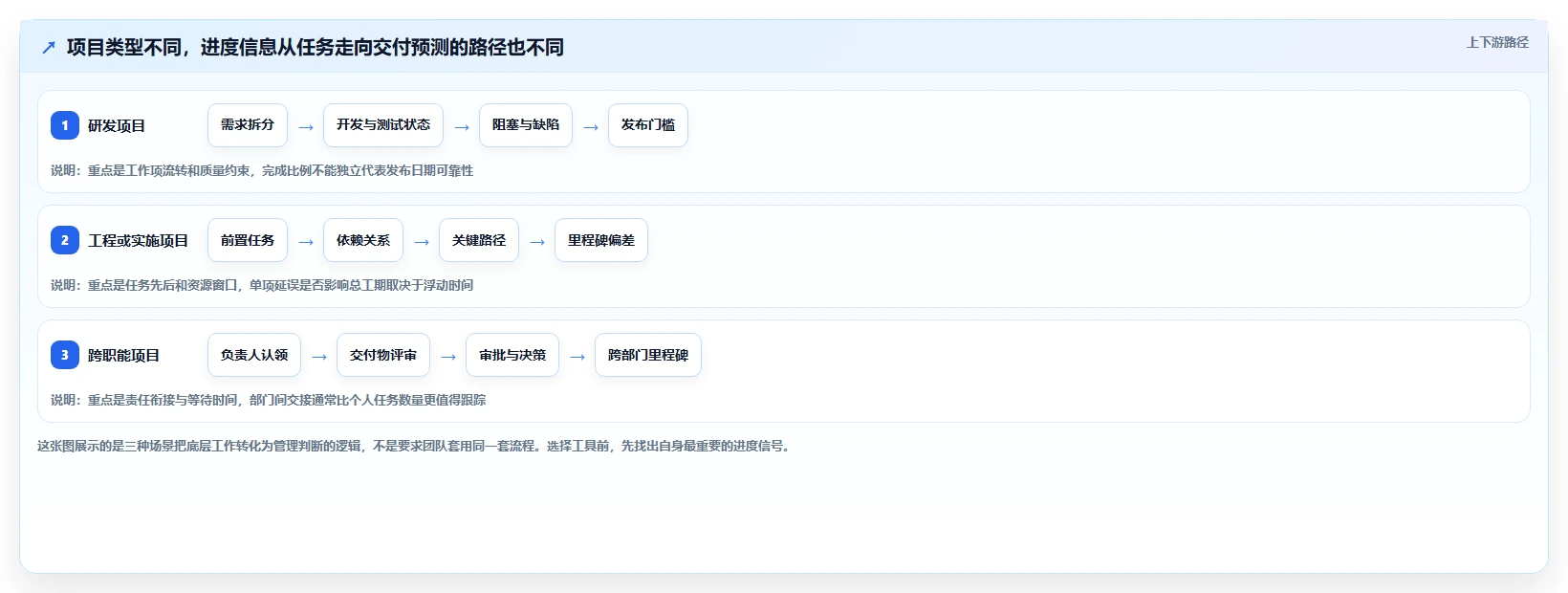Click the number 1 badge for 研发项目
The width and height of the screenshot is (1568, 593).
click(65, 125)
